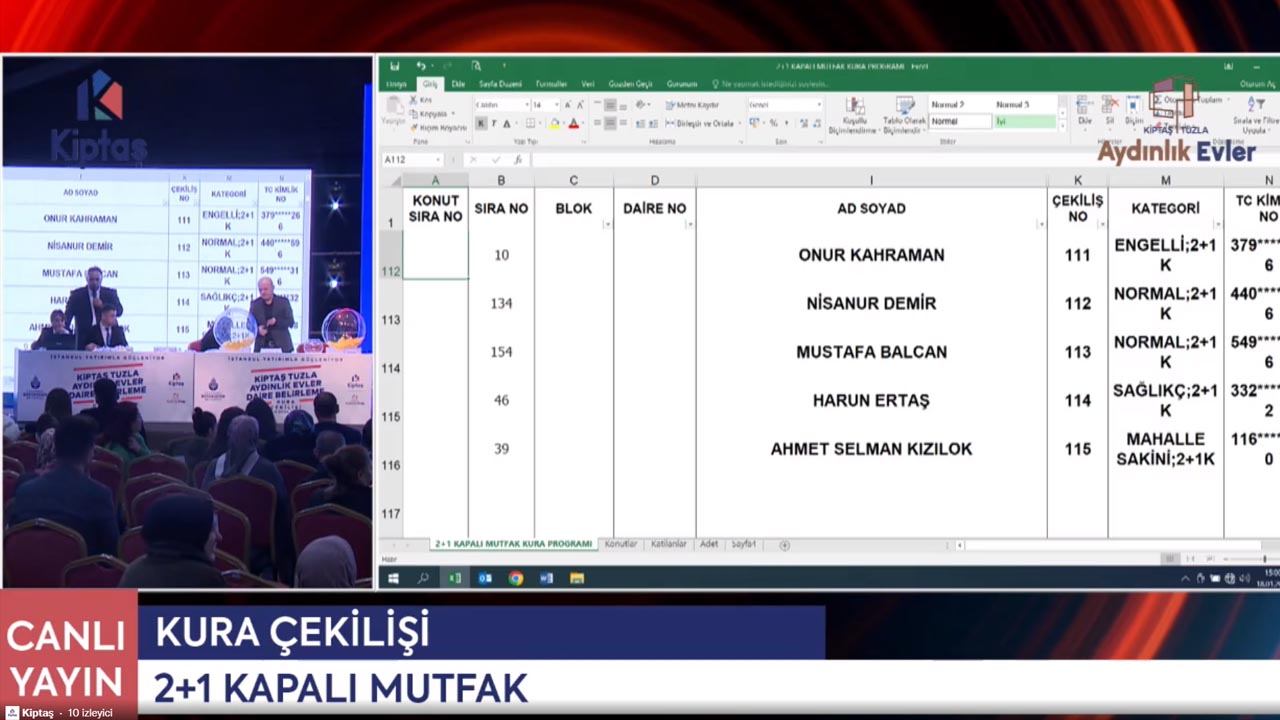Open the font color dropdown arrow

(x=582, y=123)
